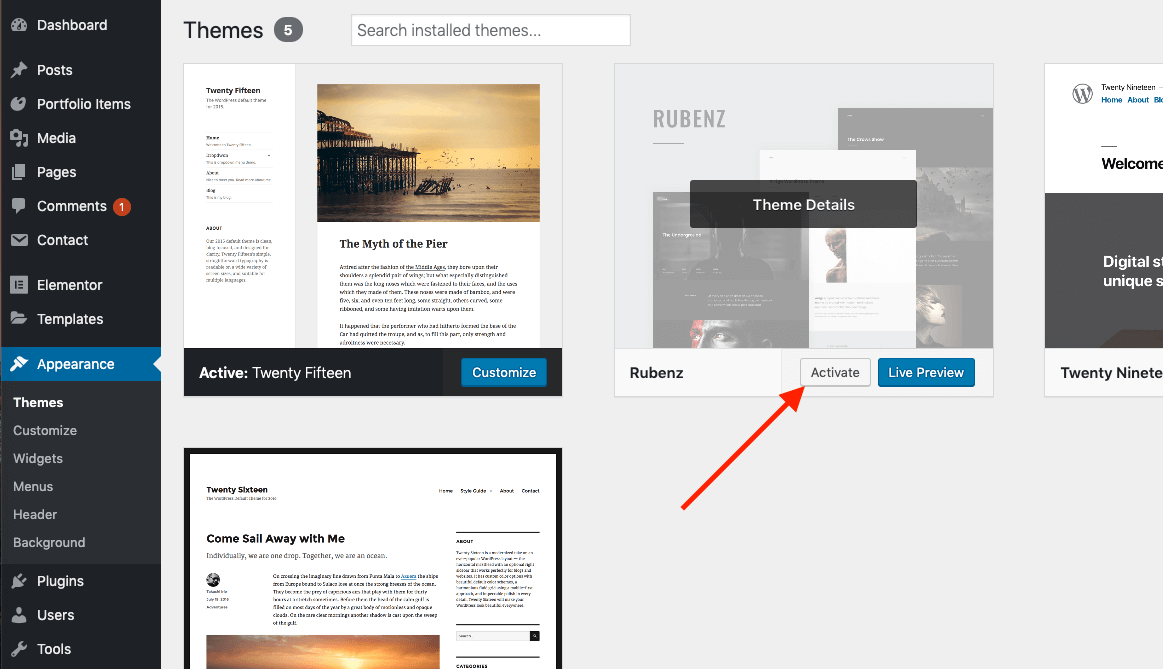
Task: Click the Pages icon in sidebar
Action: pyautogui.click(x=19, y=172)
